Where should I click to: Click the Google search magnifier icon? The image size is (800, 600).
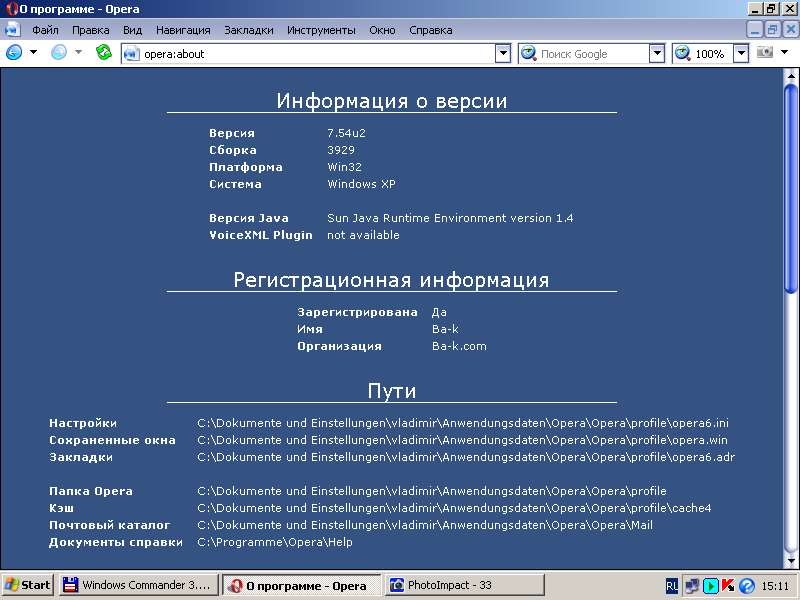click(529, 53)
